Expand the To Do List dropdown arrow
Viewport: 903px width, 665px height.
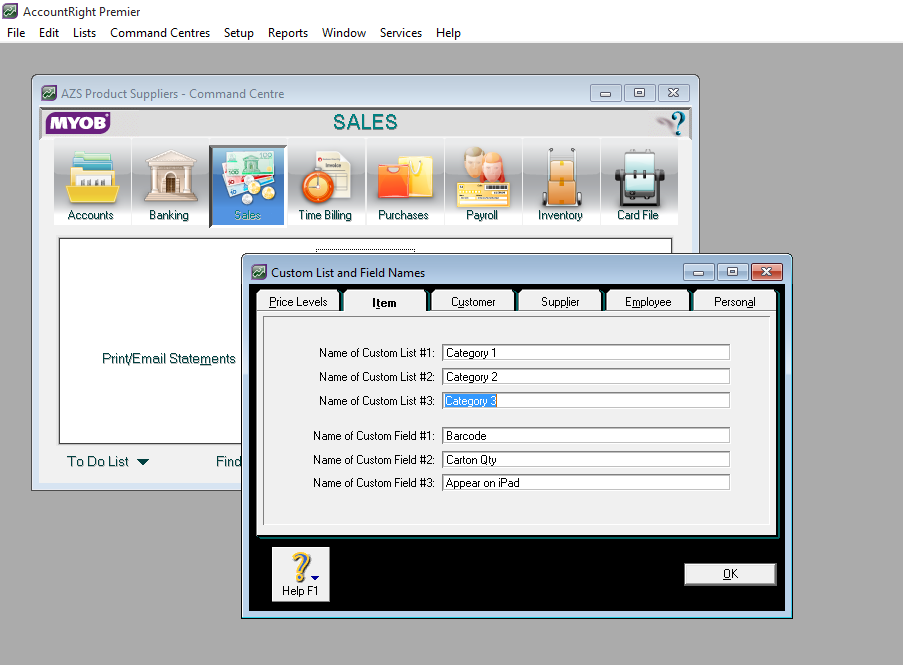click(x=143, y=462)
